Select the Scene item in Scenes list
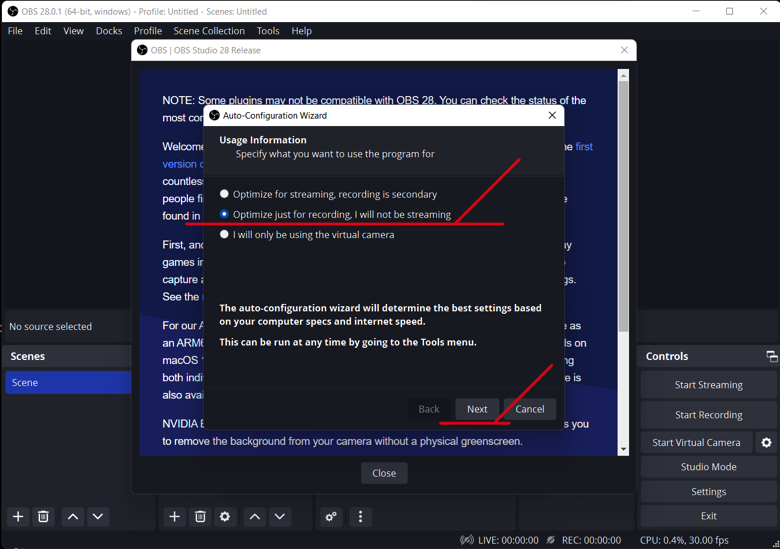The height and width of the screenshot is (549, 780). [x=68, y=382]
